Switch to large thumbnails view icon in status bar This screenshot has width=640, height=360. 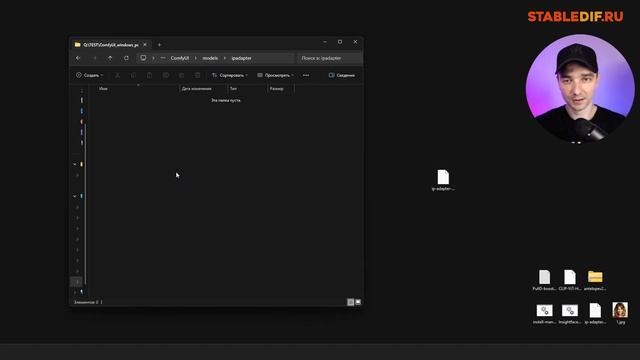(x=358, y=302)
